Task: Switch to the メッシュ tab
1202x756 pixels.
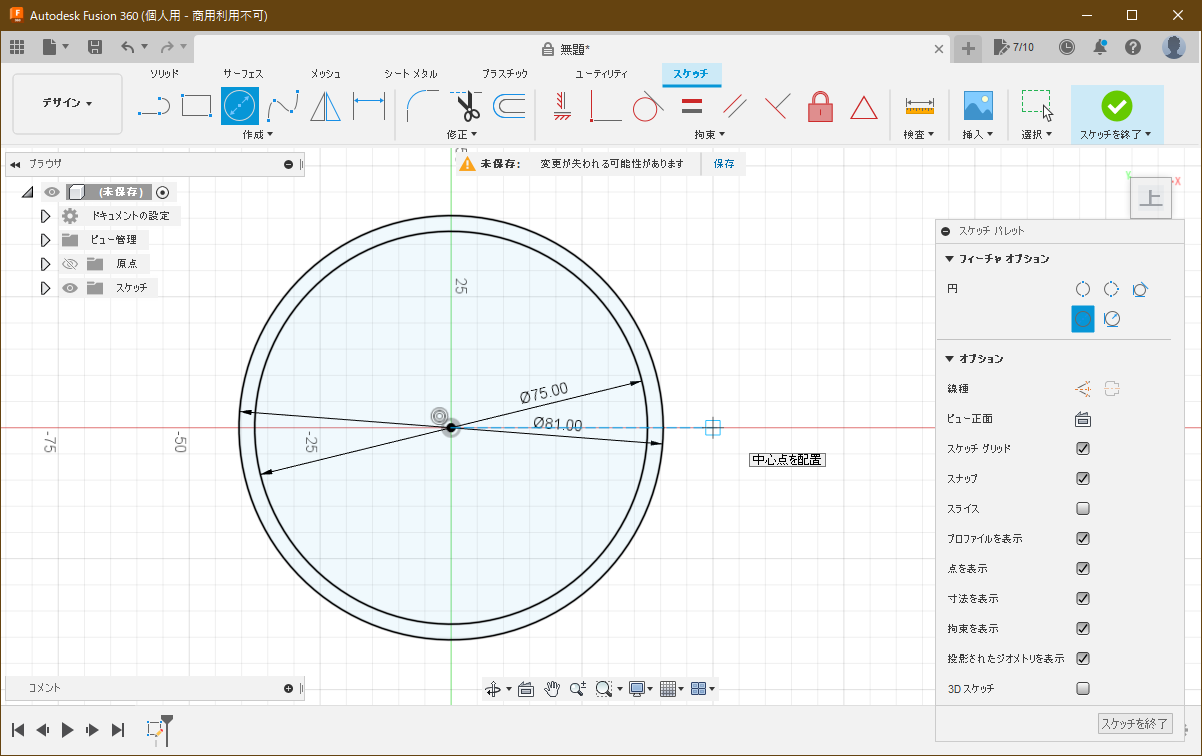Action: point(326,74)
